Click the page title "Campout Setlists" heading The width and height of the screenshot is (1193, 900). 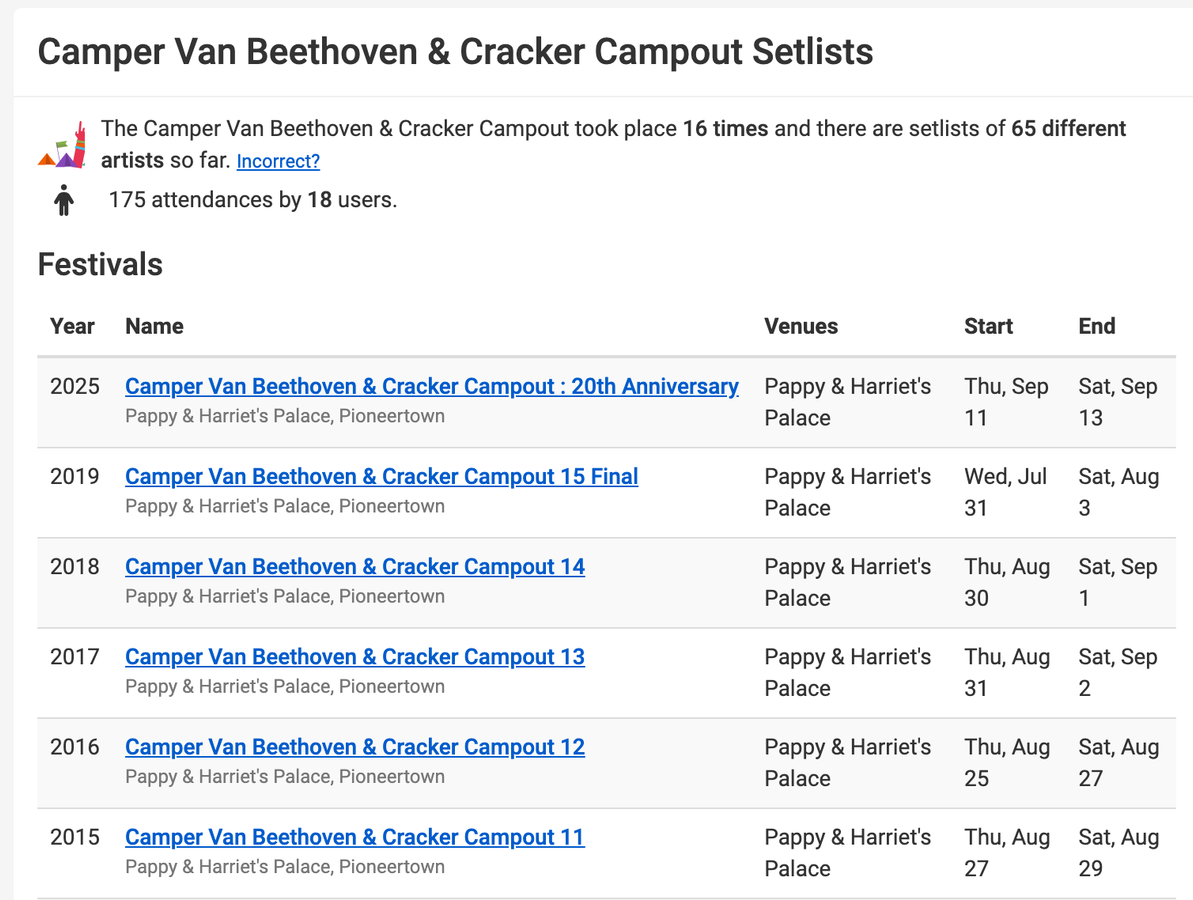[x=455, y=52]
